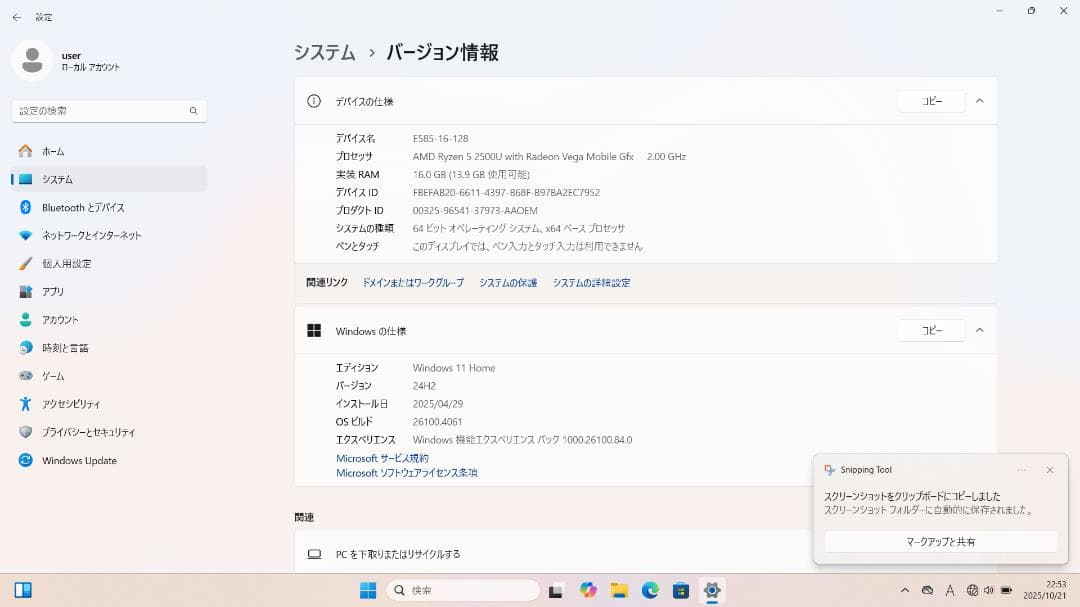1080x607 pixels.
Task: Click the battery tray icon
Action: point(1006,590)
